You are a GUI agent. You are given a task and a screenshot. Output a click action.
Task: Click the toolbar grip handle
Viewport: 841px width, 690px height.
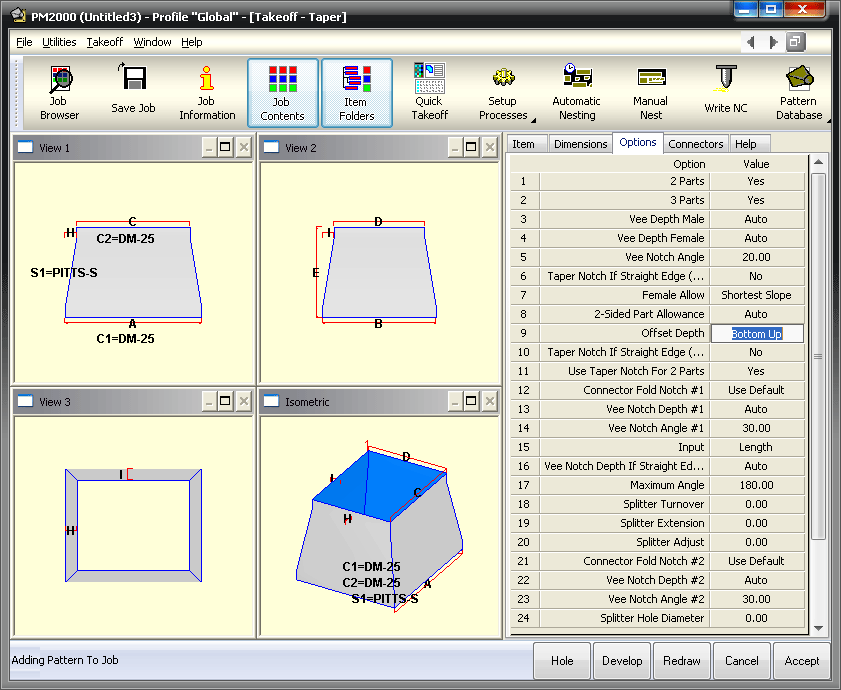[17, 93]
